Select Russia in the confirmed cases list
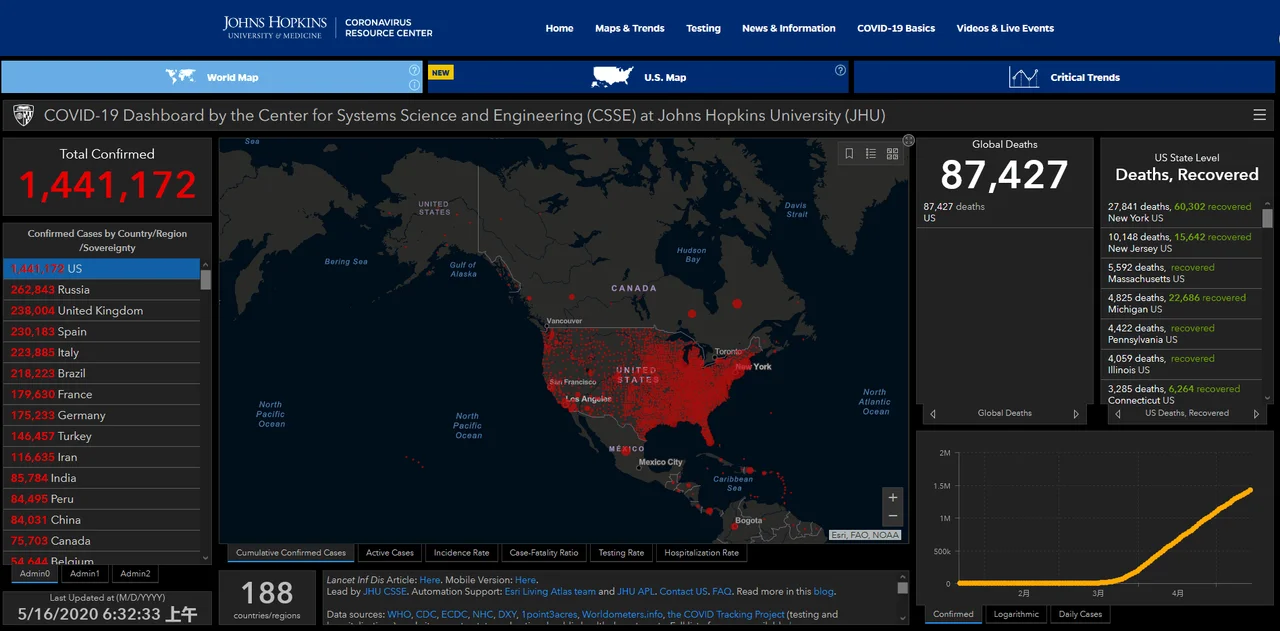This screenshot has height=631, width=1280. (101, 290)
